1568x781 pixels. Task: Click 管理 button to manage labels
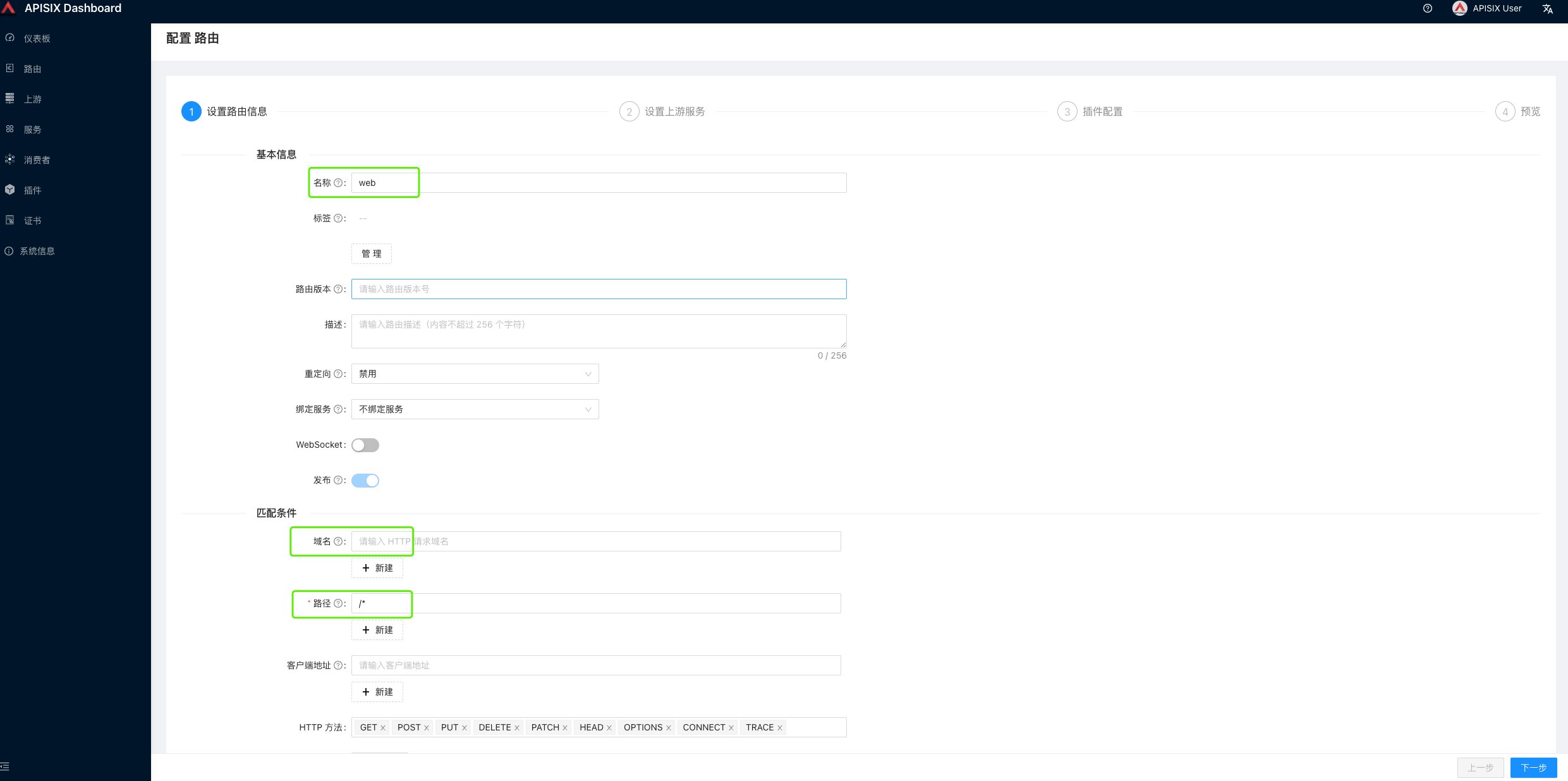tap(372, 254)
